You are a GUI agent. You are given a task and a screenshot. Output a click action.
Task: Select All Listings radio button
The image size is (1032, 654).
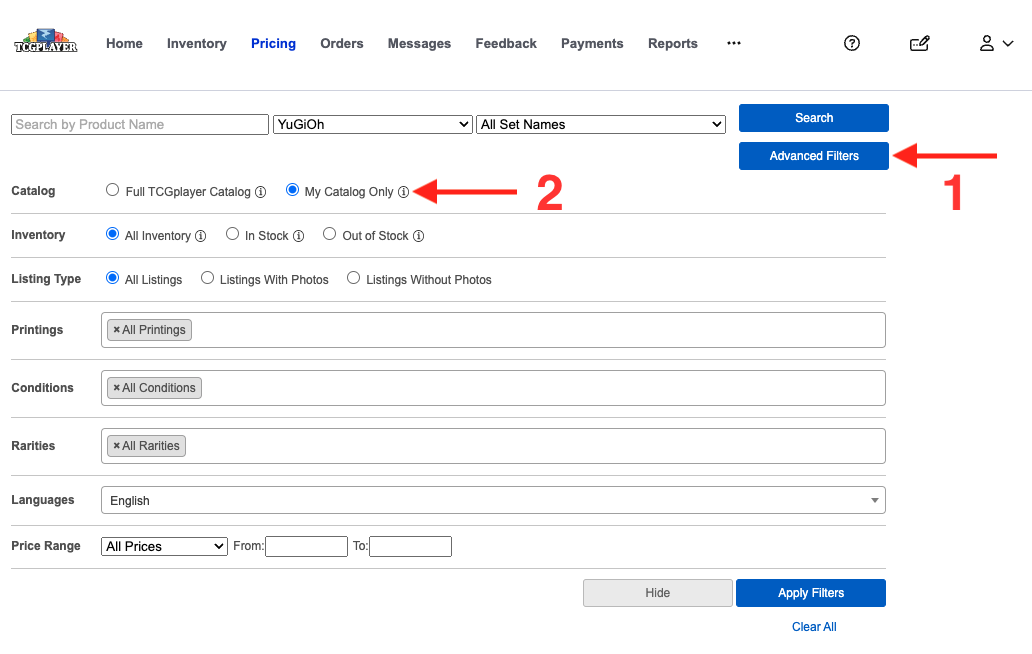click(113, 278)
